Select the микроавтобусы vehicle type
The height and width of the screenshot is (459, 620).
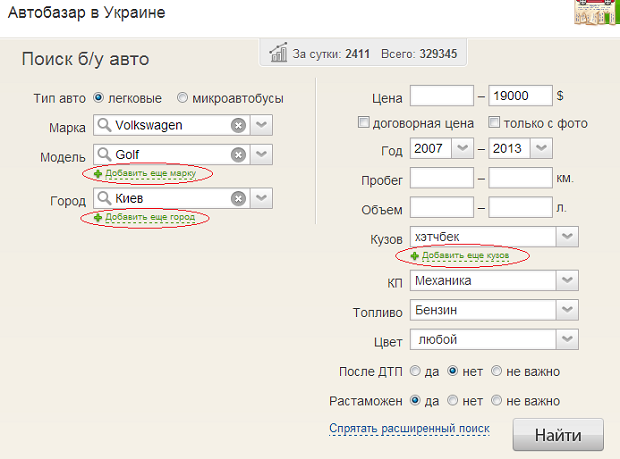(x=182, y=98)
